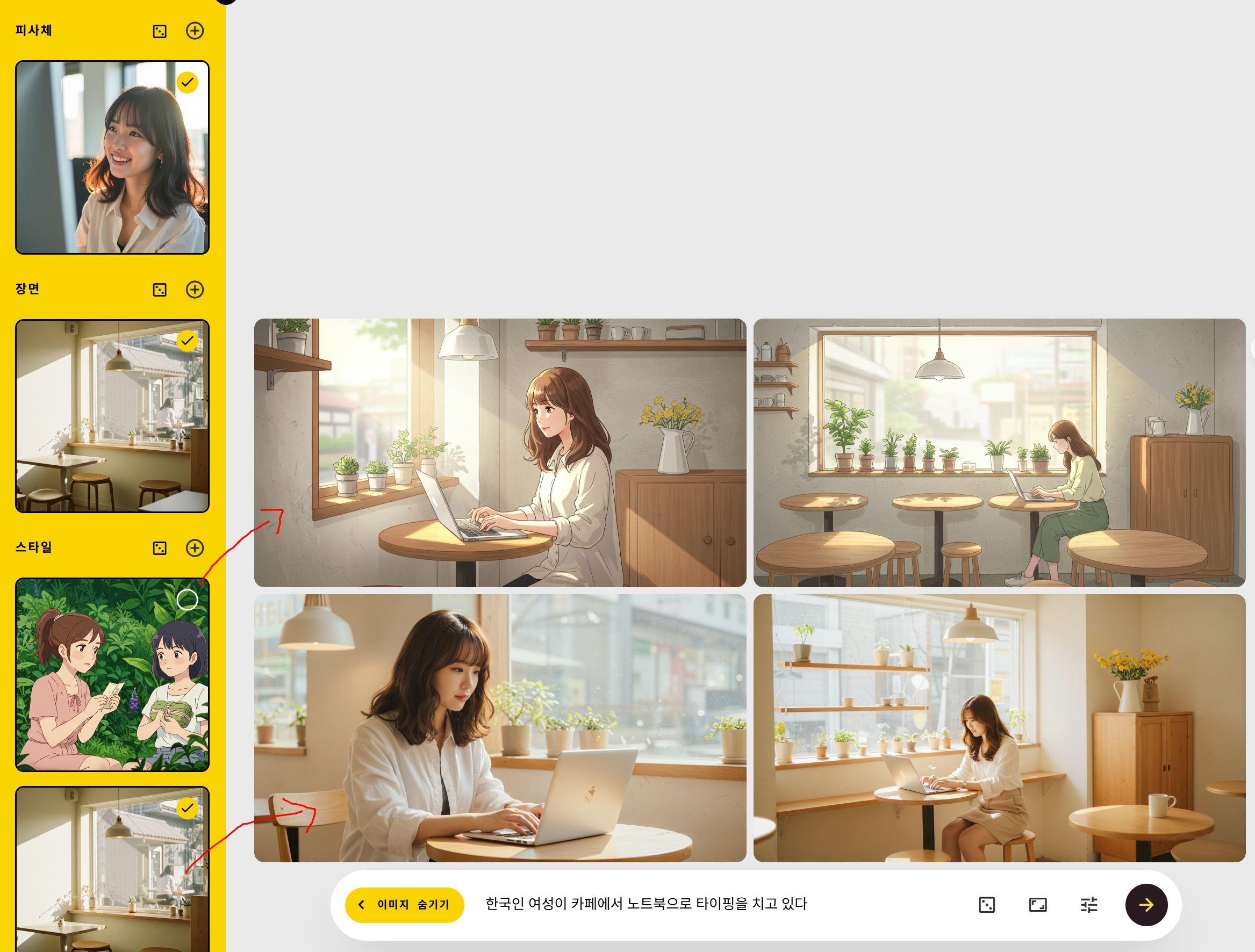This screenshot has height=952, width=1255.
Task: Uncheck the 피사체 woman portrait checkmark
Action: pos(187,83)
